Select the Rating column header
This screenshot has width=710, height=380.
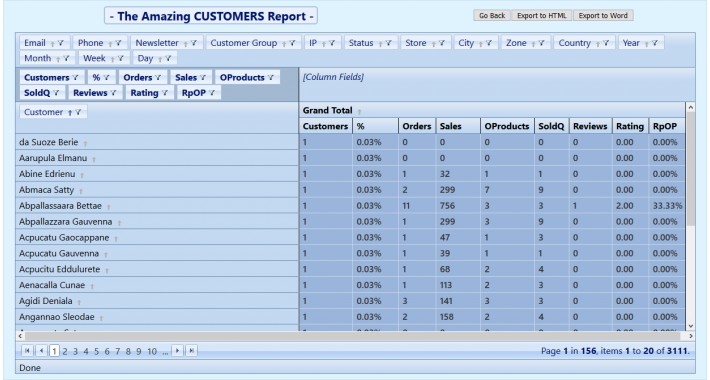click(630, 126)
